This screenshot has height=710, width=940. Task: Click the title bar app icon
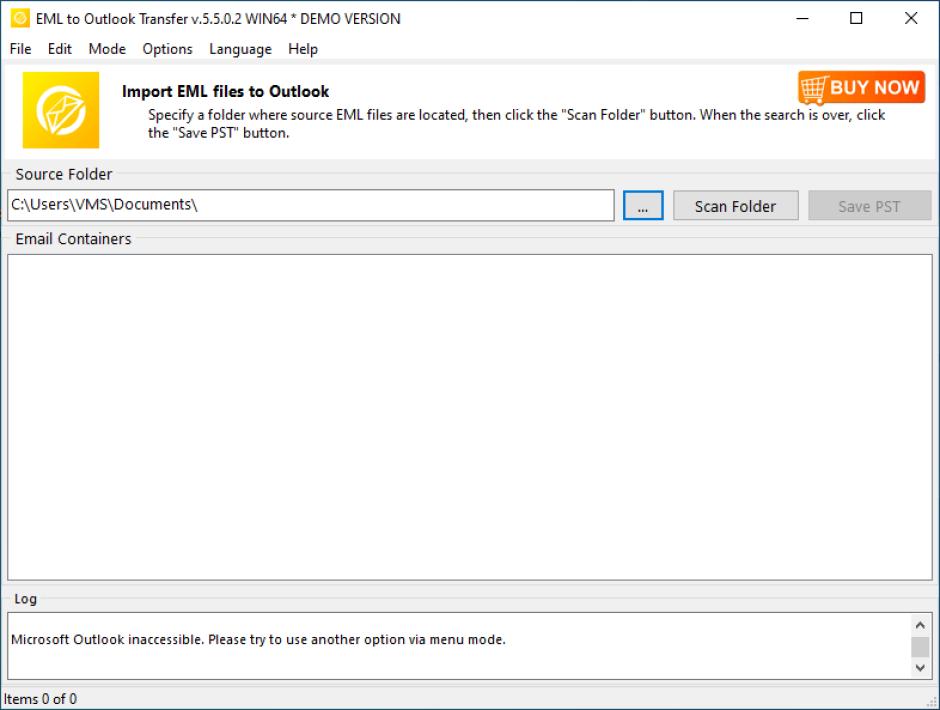[20, 18]
